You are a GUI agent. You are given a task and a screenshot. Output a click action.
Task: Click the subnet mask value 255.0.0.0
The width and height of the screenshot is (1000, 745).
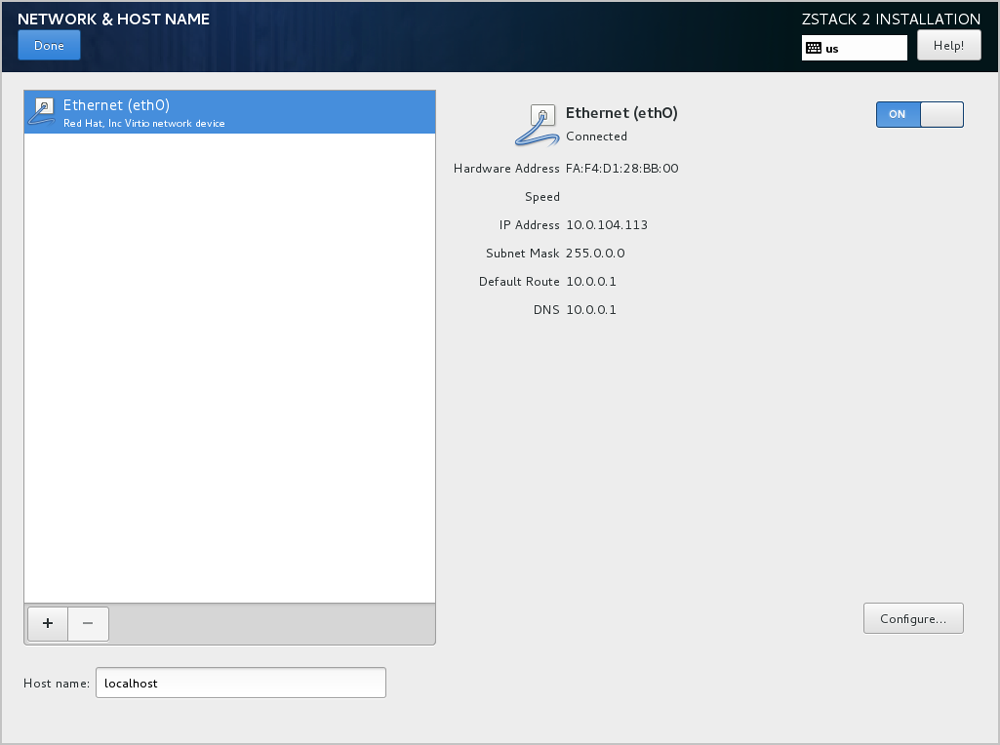[x=595, y=253]
